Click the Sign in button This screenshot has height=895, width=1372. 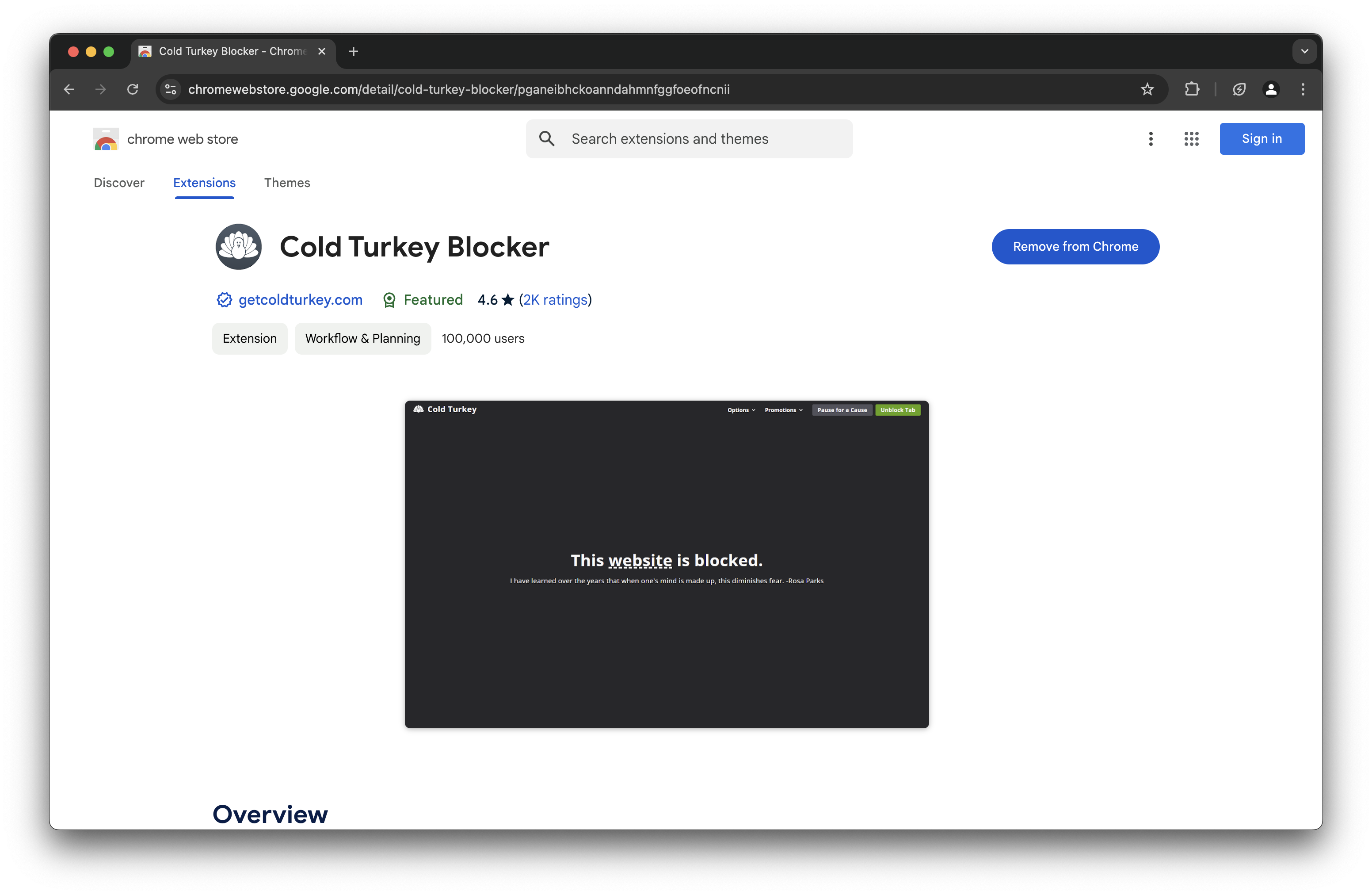pos(1261,139)
